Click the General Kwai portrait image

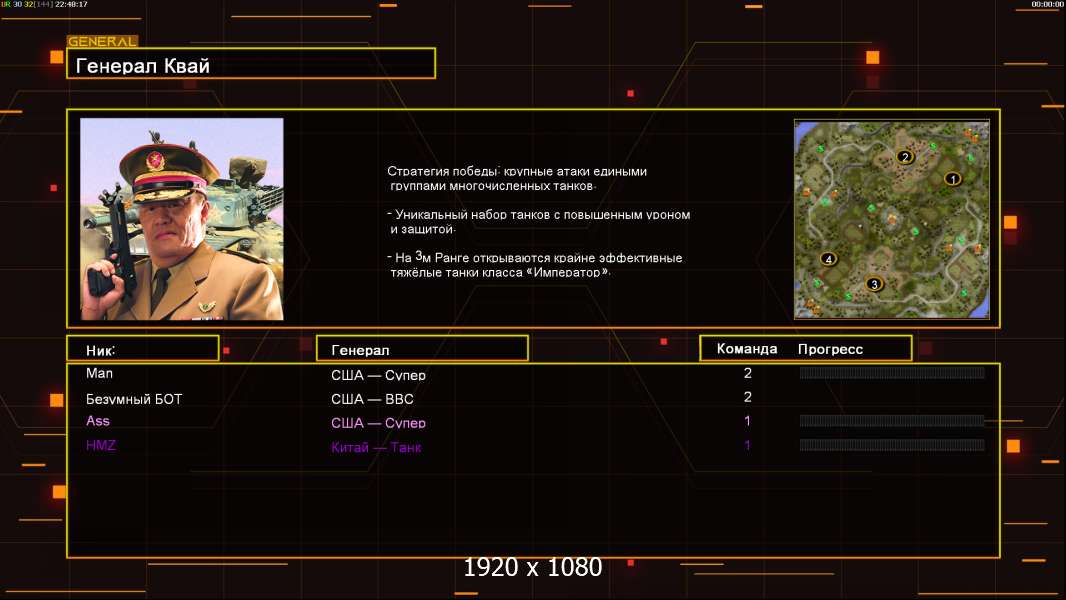click(181, 219)
